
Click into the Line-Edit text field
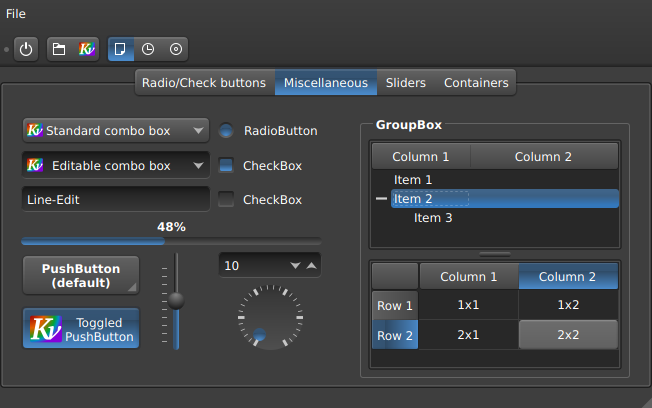coord(115,199)
